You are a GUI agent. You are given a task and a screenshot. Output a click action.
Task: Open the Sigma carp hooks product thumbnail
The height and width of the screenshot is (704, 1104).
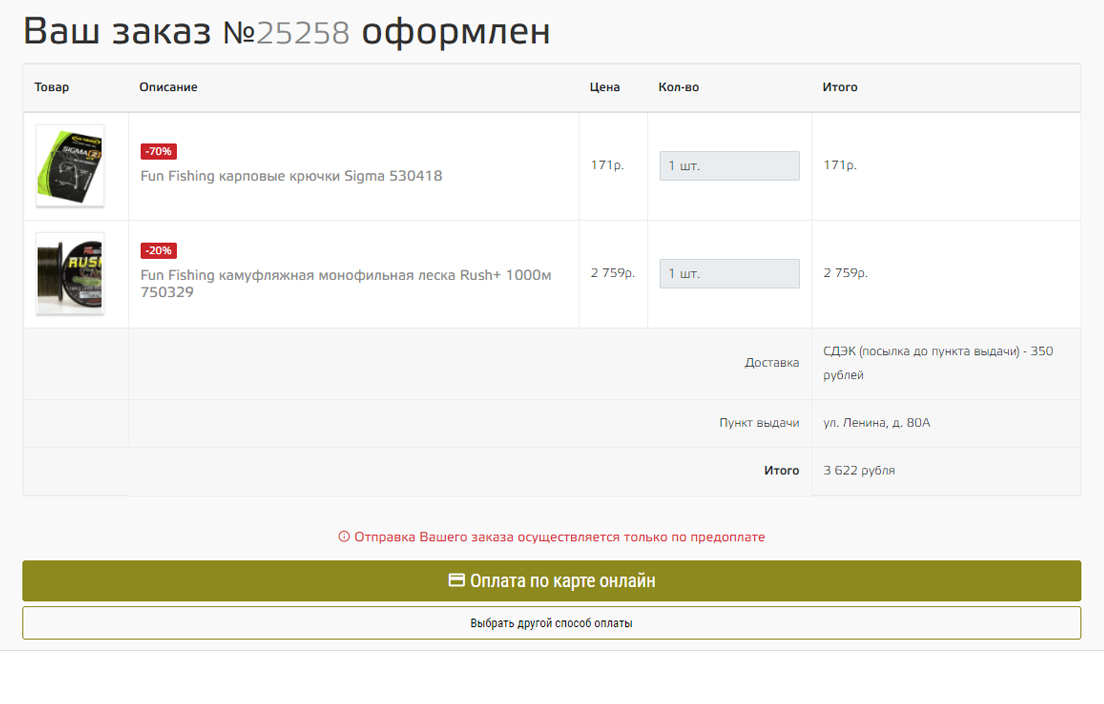pyautogui.click(x=70, y=166)
